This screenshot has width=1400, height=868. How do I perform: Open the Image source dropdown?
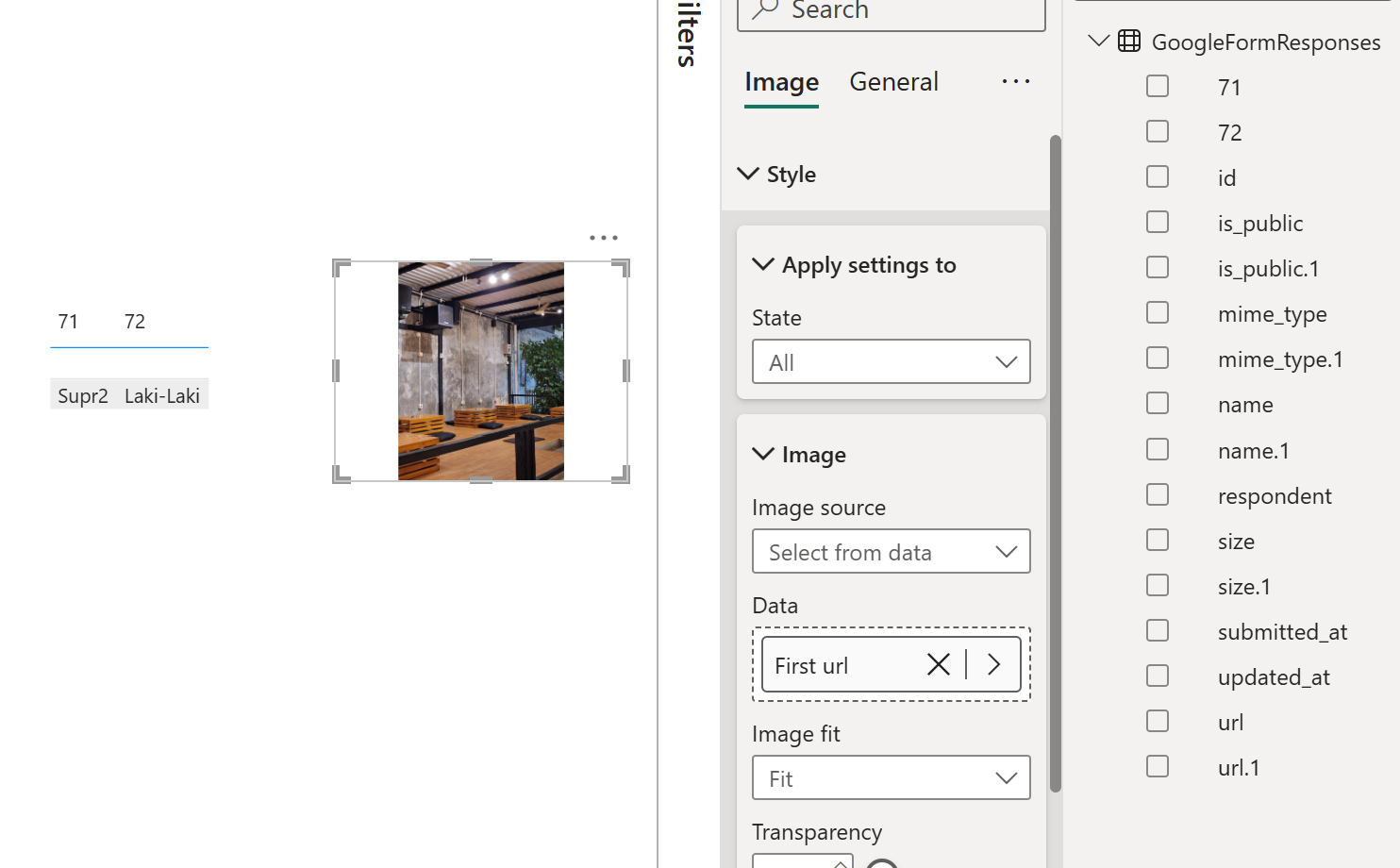892,551
